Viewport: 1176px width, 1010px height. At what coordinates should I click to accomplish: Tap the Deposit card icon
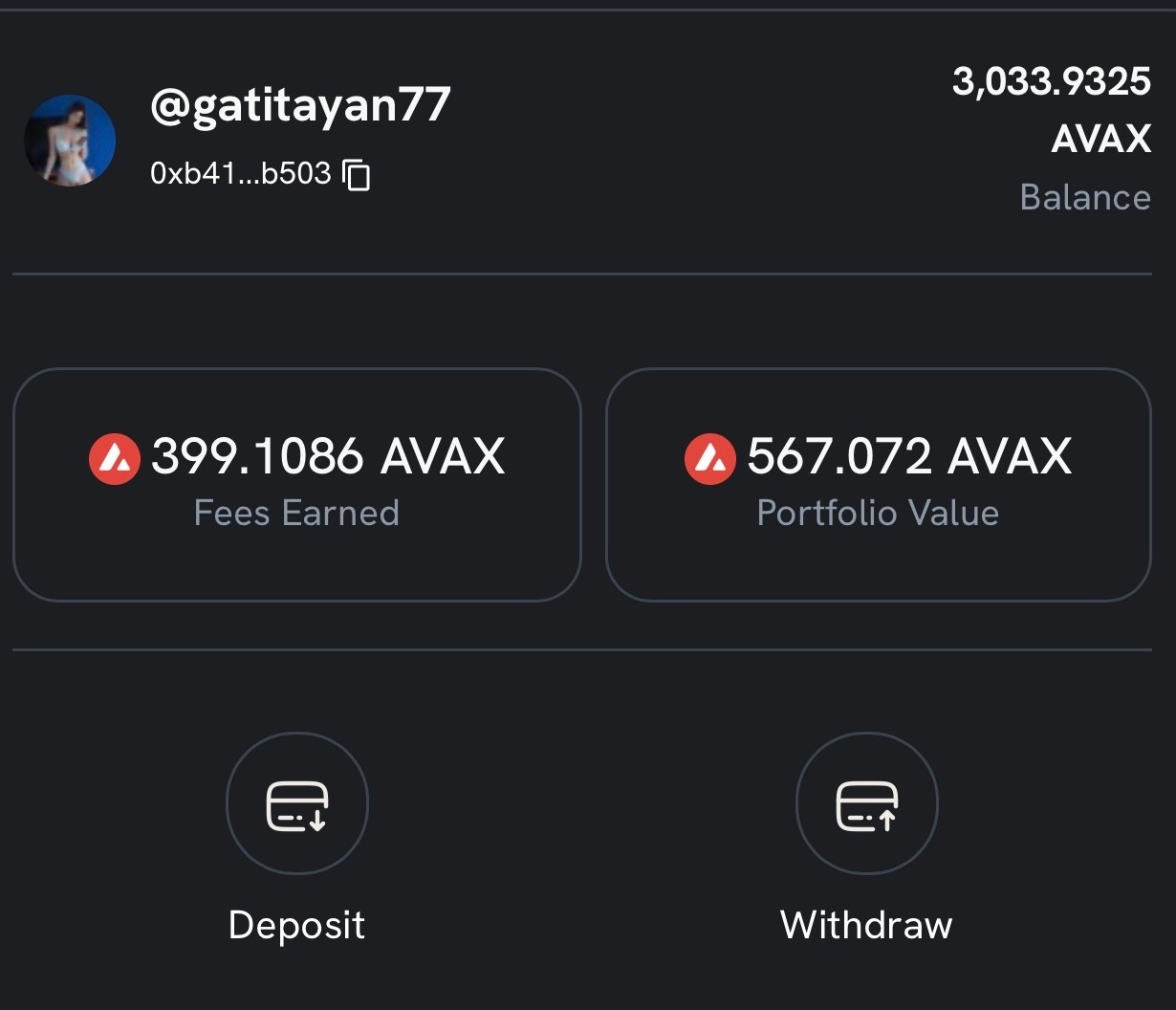point(297,803)
